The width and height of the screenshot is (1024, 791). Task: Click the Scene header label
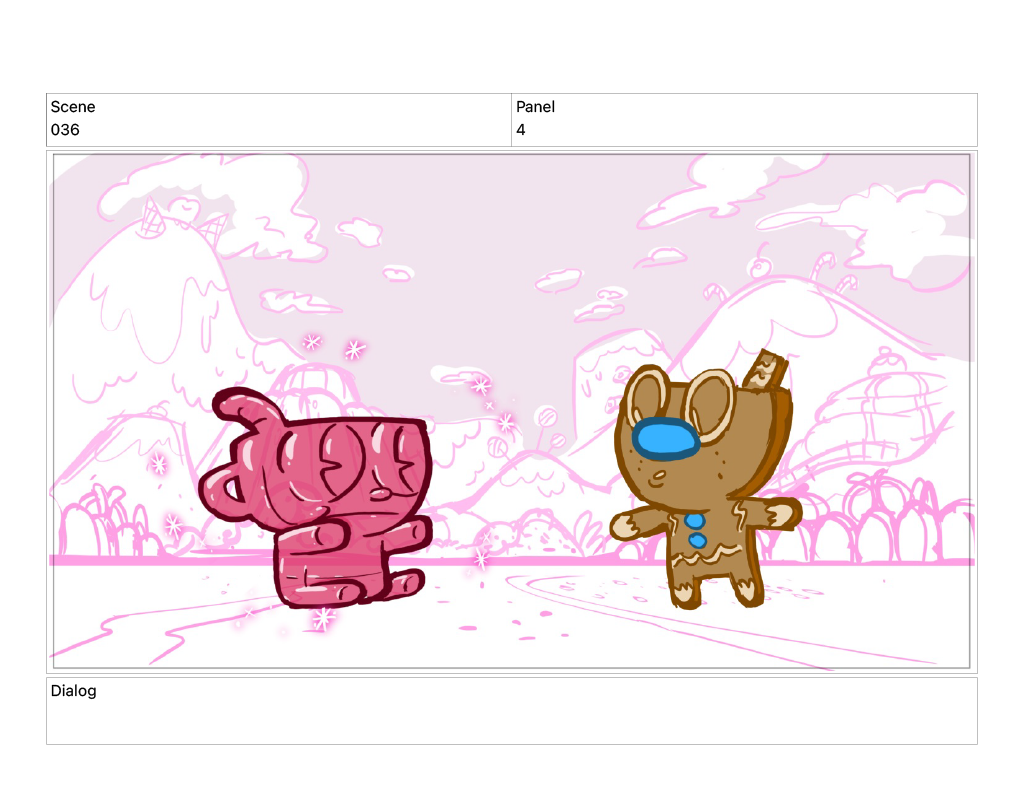[73, 107]
